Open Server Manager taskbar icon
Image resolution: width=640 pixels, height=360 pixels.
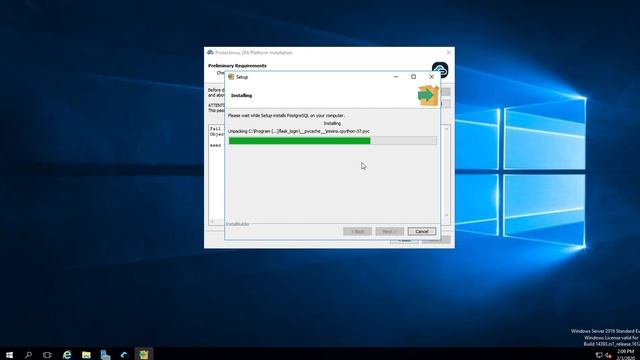pyautogui.click(x=105, y=355)
